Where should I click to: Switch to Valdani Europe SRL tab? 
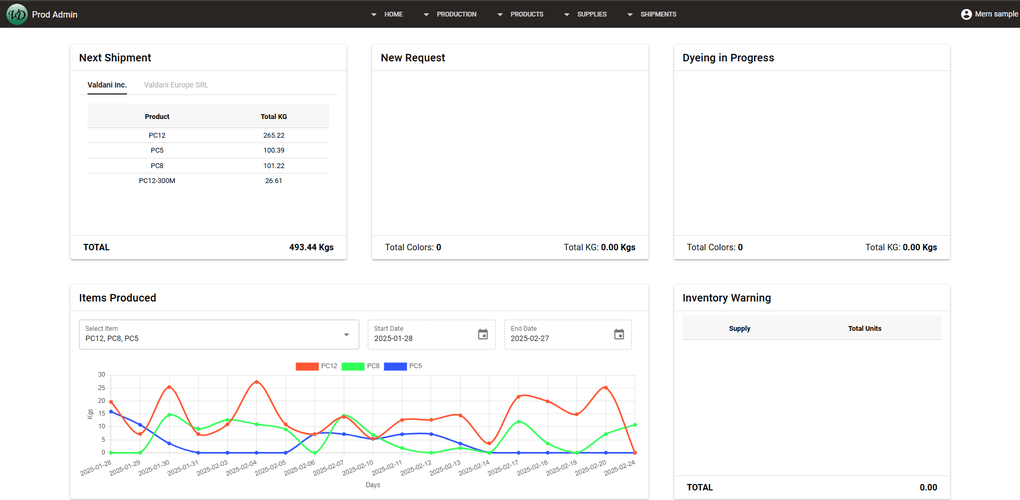[176, 85]
